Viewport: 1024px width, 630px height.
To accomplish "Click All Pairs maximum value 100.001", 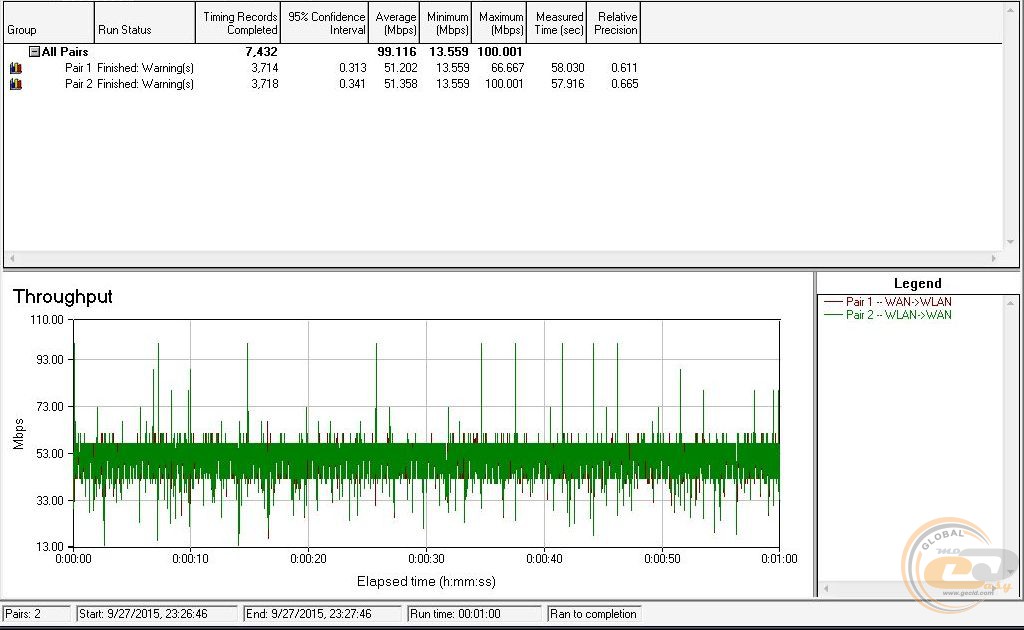I will [x=500, y=52].
